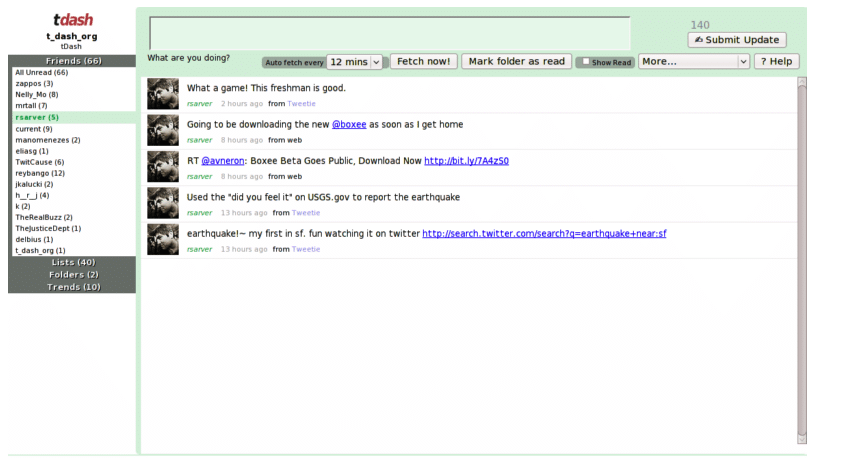Open the More... dropdown

pyautogui.click(x=693, y=62)
